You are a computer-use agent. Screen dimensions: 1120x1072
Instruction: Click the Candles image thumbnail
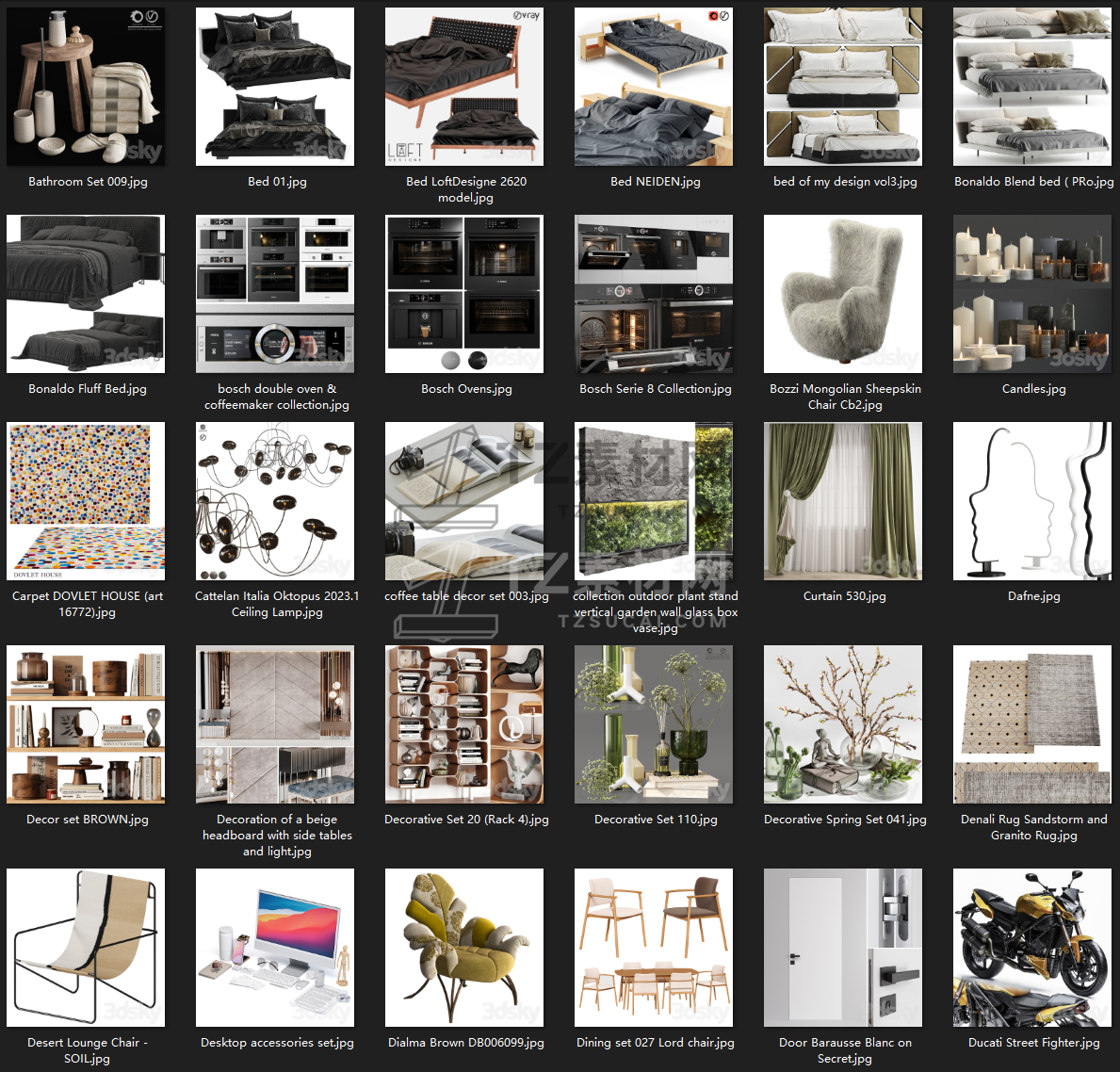coord(1032,294)
